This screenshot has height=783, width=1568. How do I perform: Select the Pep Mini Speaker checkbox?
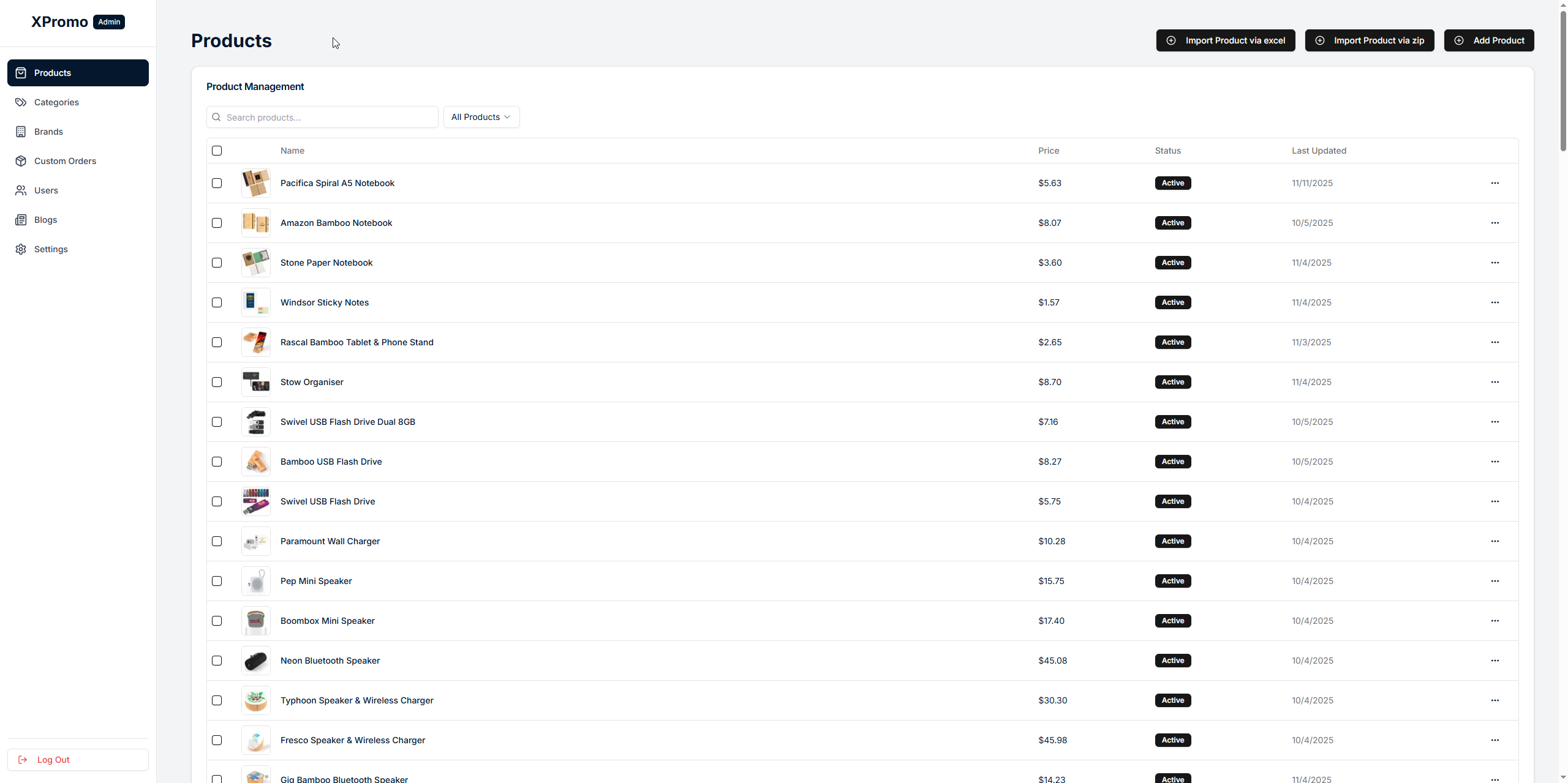[x=217, y=581]
